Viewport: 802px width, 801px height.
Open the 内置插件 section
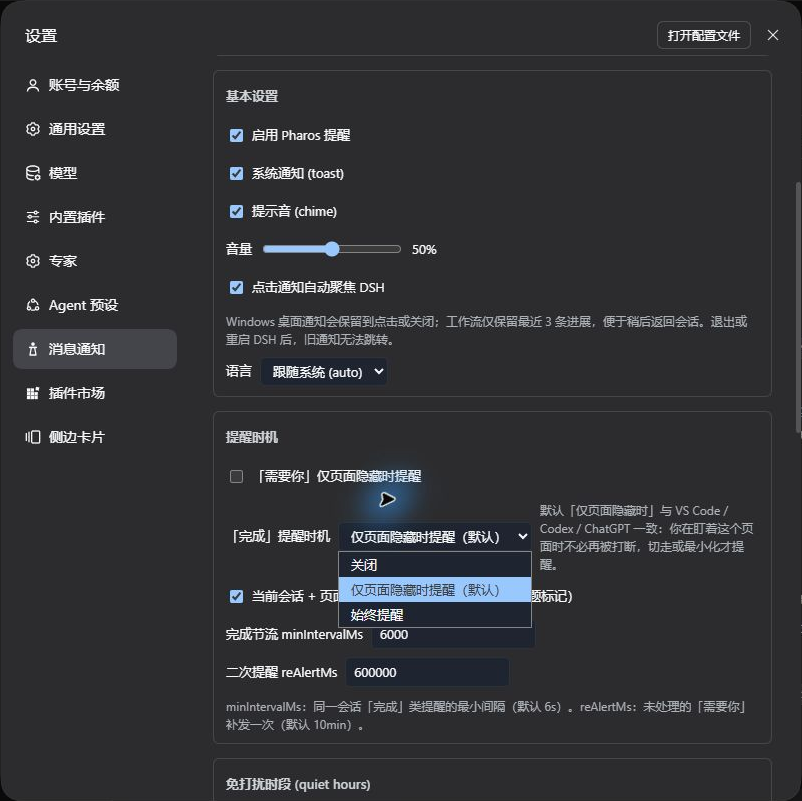95,217
